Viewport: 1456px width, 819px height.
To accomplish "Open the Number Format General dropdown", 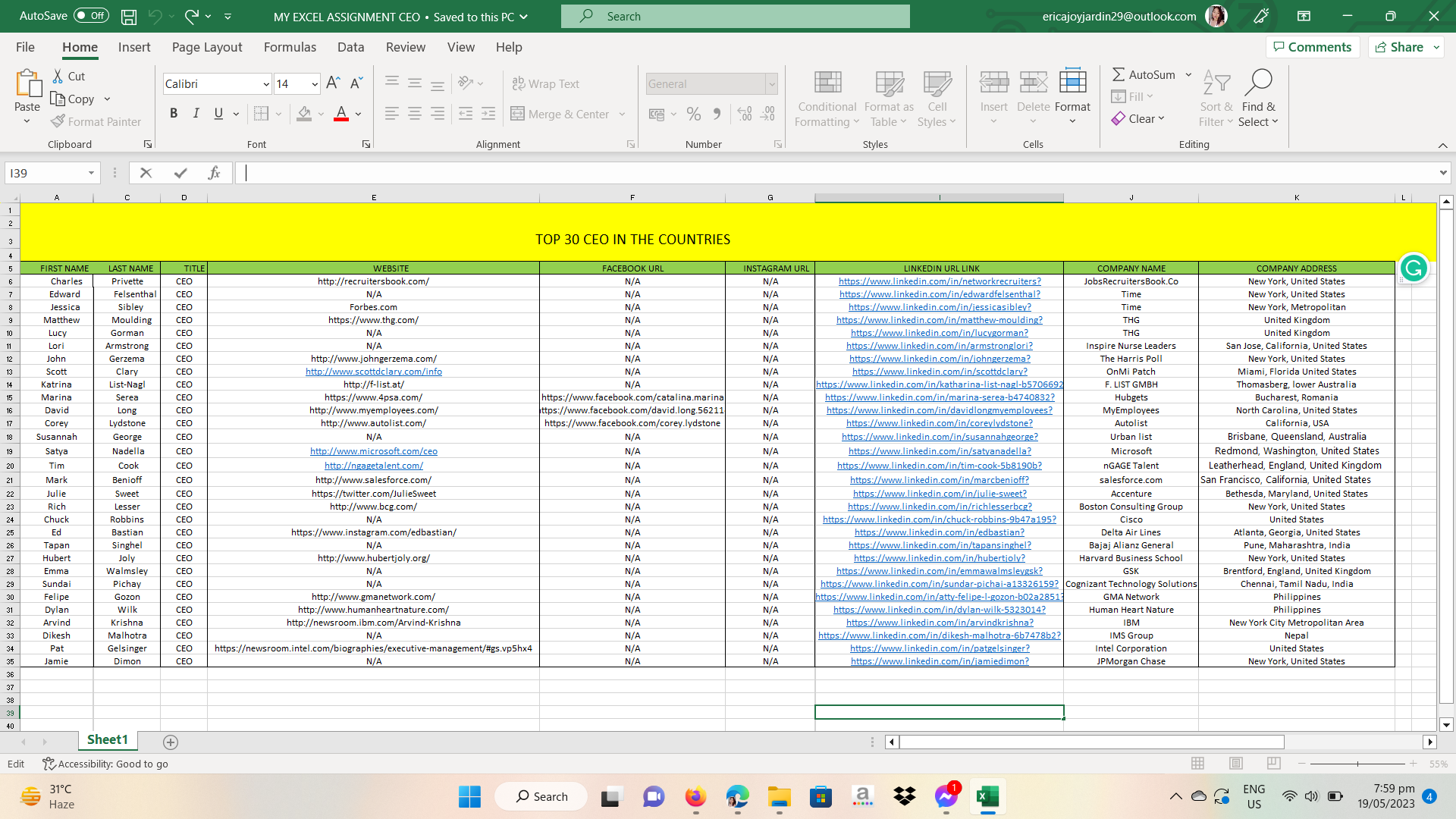I will 772,84.
